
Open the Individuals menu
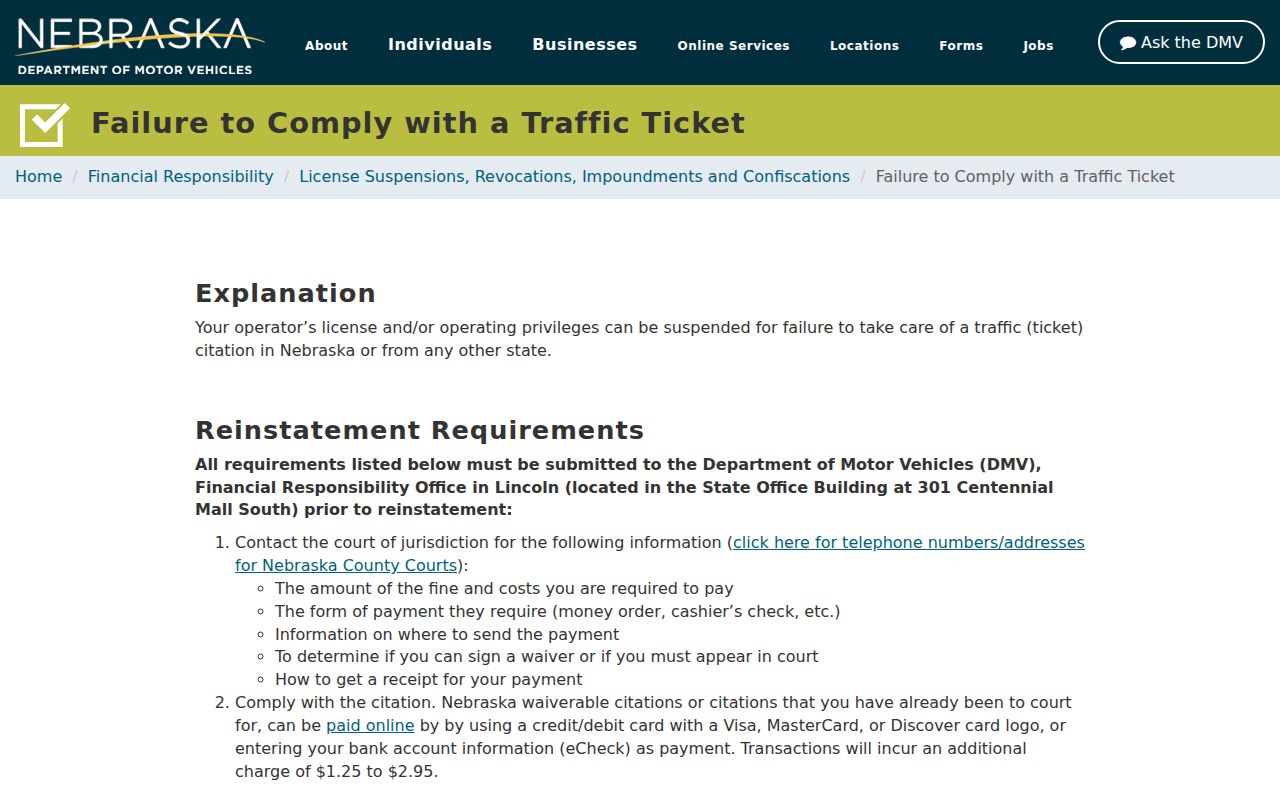coord(440,44)
